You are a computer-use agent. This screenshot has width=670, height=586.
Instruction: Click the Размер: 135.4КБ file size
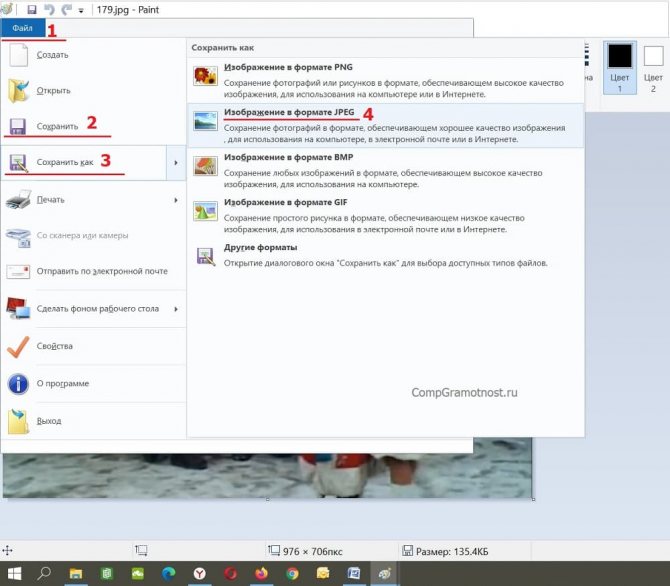(x=452, y=552)
